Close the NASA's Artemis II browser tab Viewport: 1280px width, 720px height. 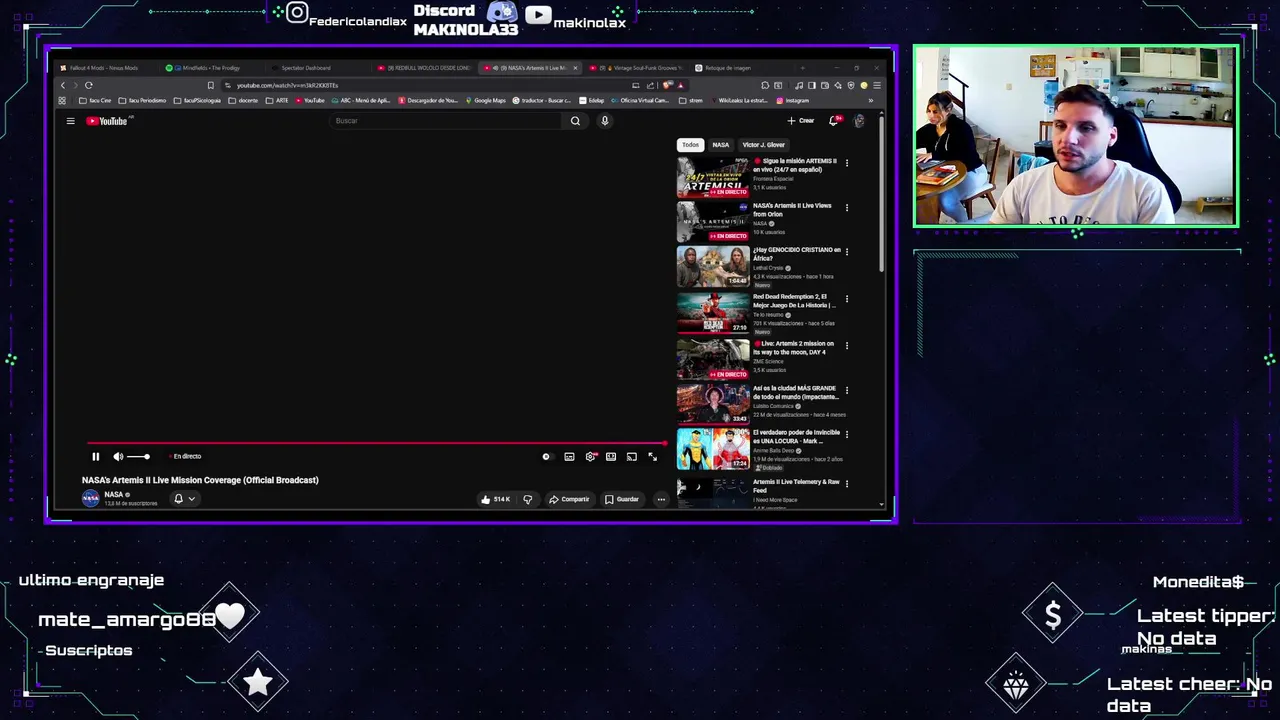coord(573,68)
